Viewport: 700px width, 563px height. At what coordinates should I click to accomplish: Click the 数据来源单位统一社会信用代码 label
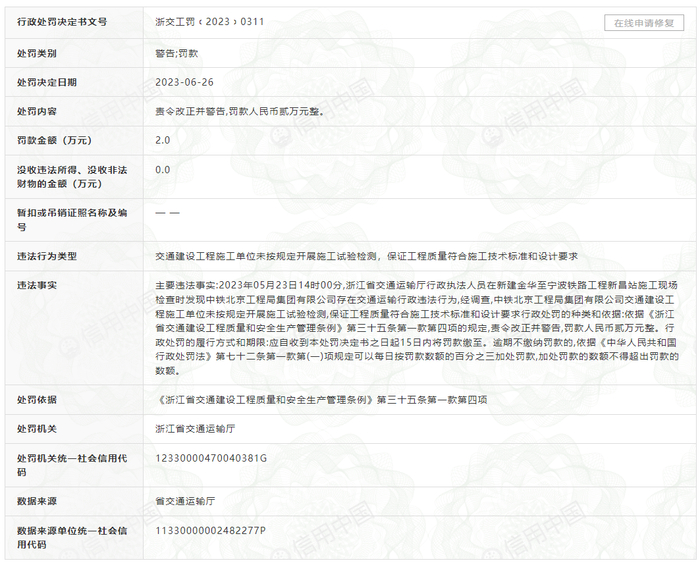click(x=72, y=537)
